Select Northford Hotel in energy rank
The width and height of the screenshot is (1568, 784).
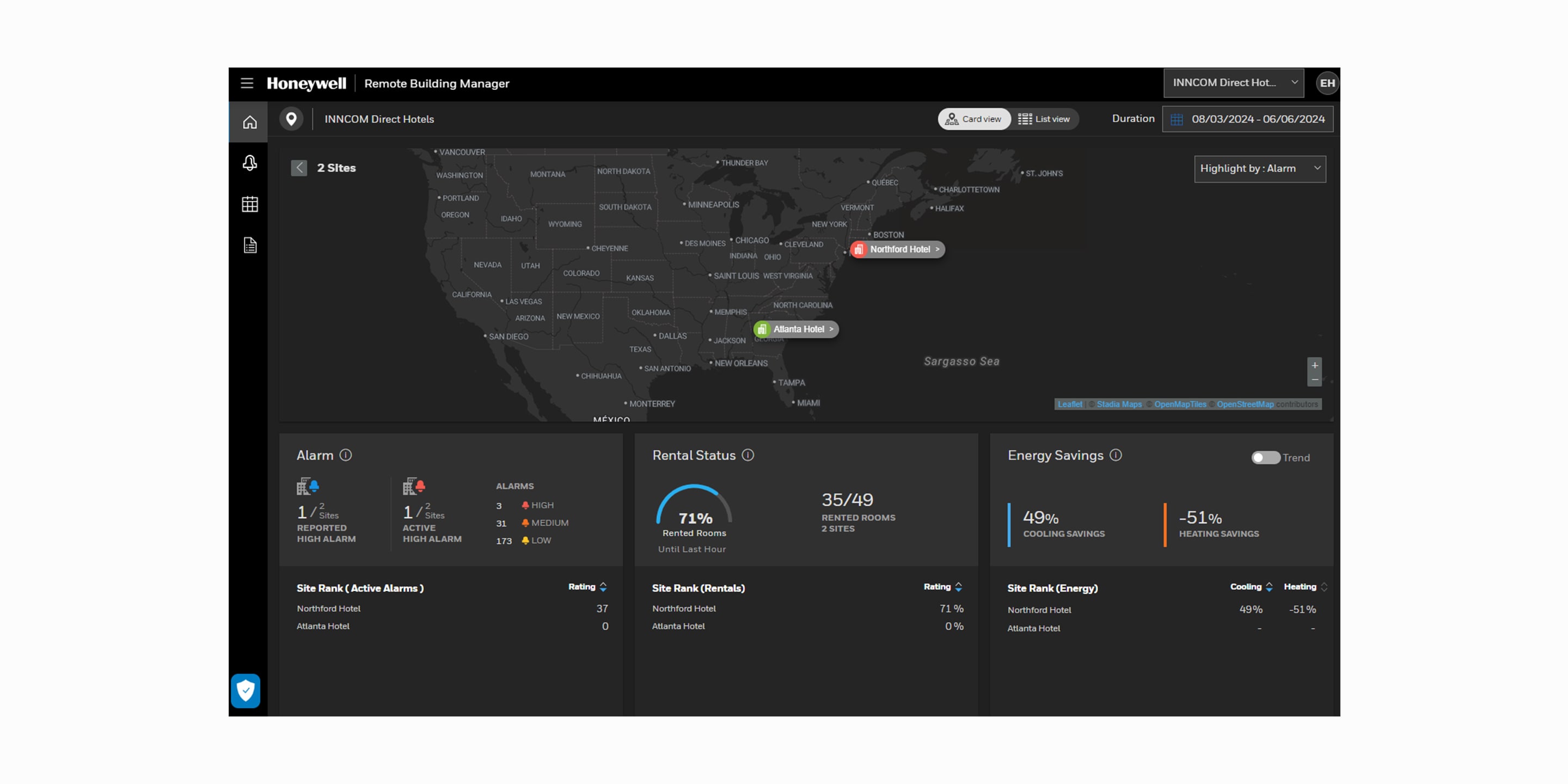pos(1040,610)
